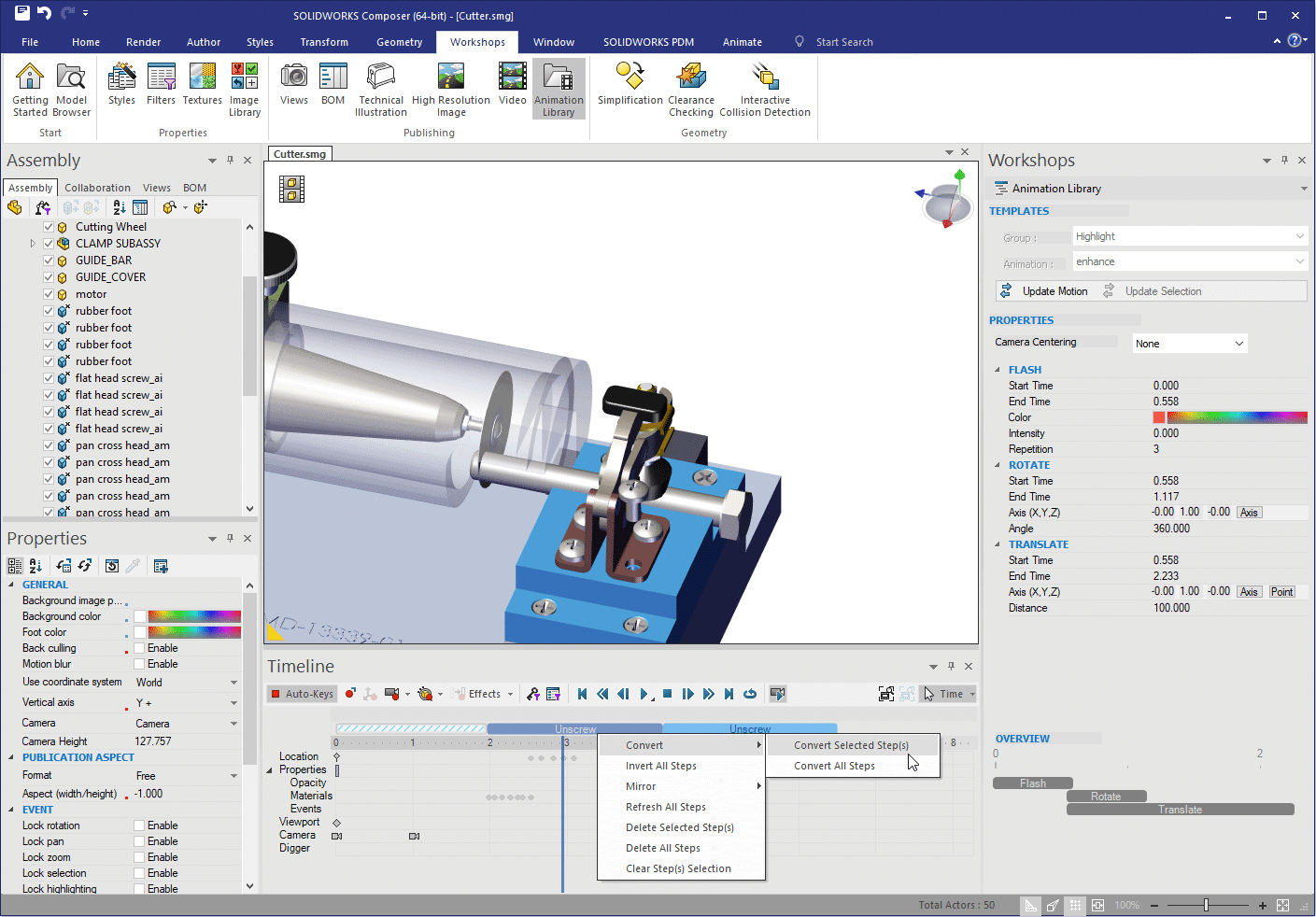Open Camera Centering dropdown

pos(1190,344)
